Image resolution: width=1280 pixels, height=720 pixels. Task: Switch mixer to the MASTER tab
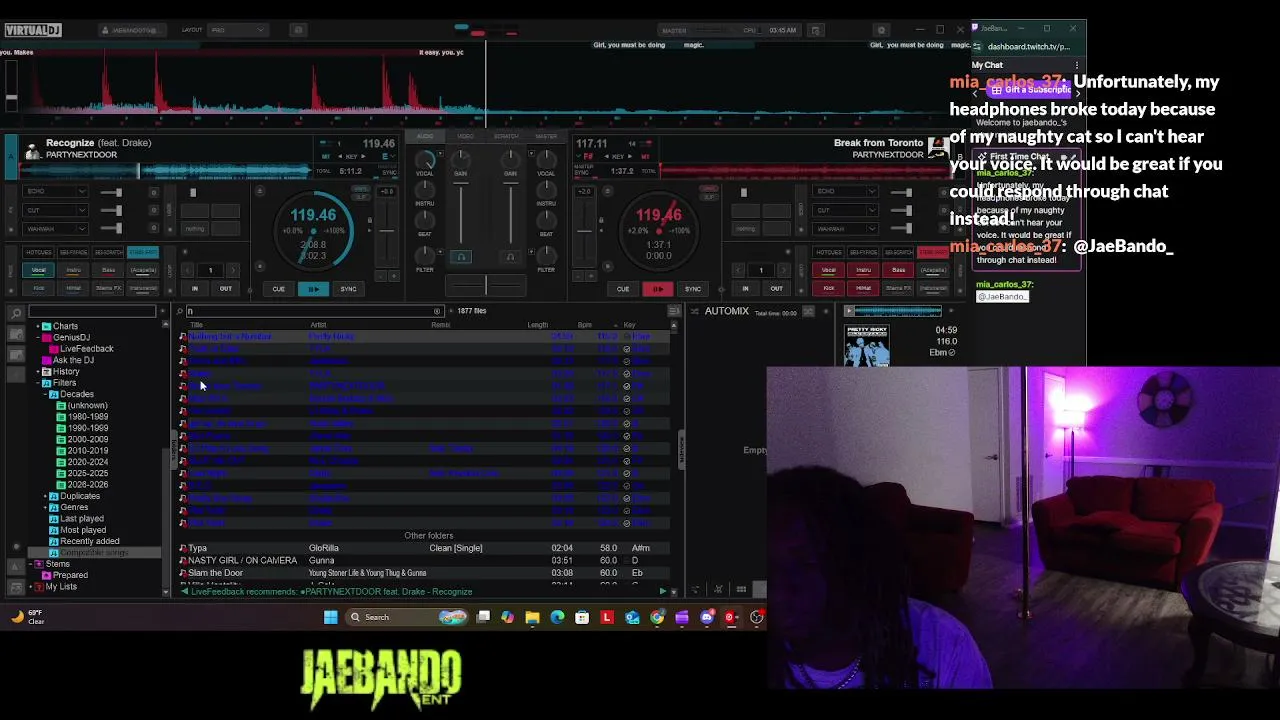[x=546, y=136]
